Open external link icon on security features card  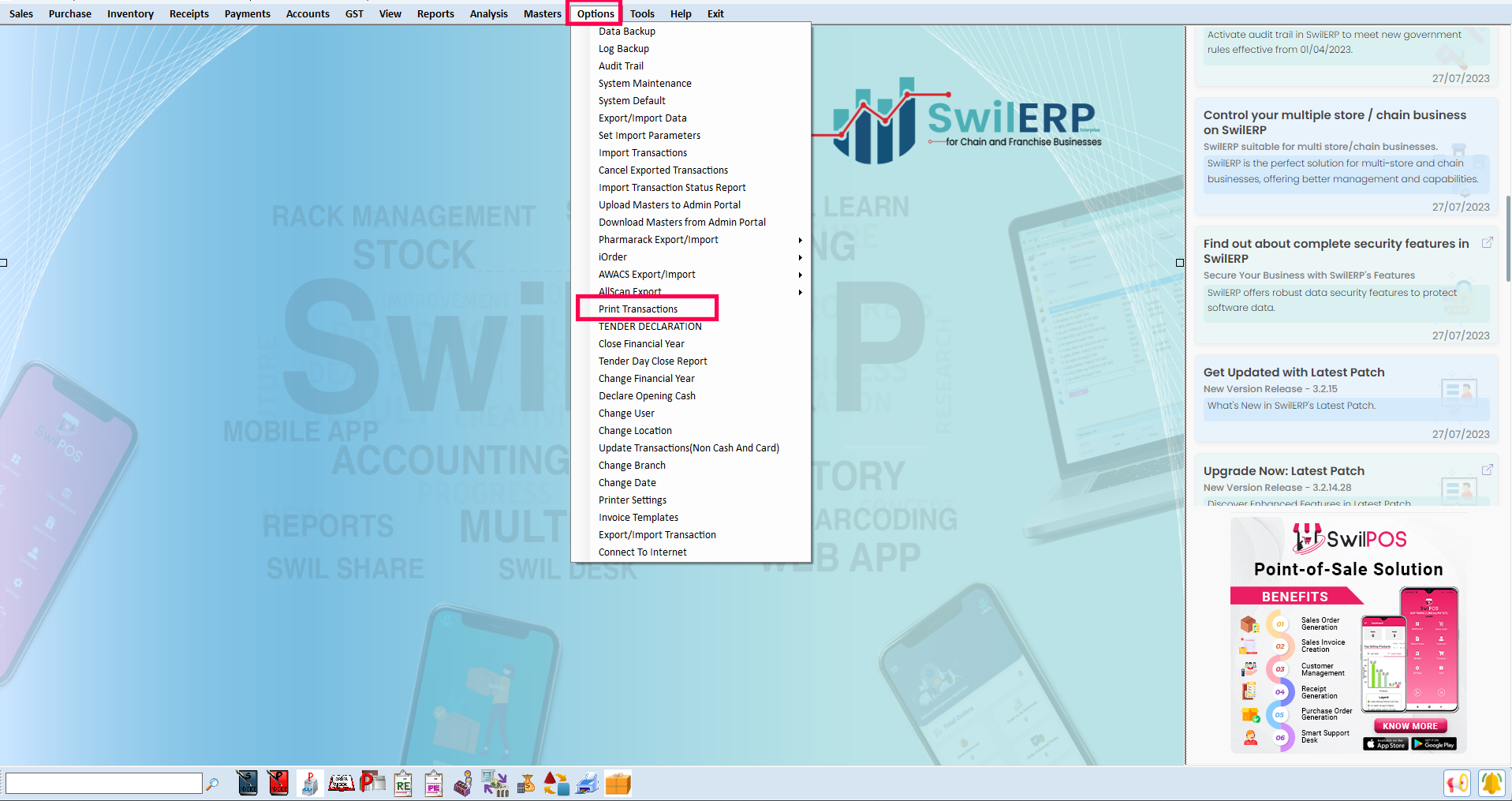tap(1487, 242)
